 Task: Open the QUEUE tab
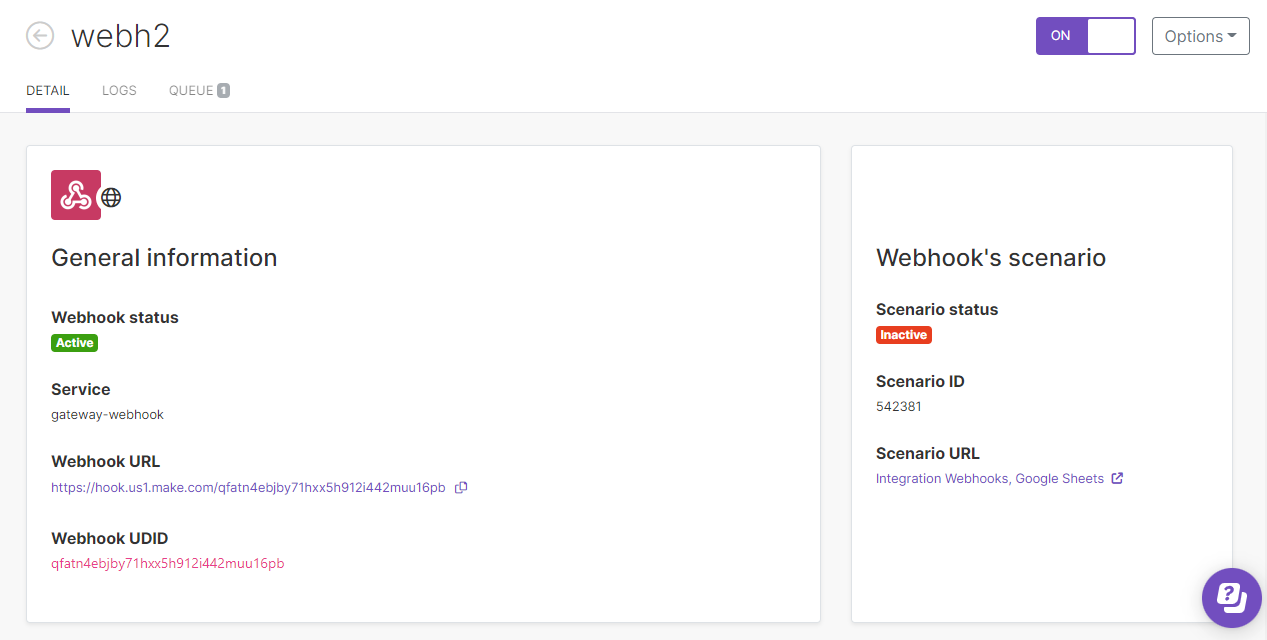pyautogui.click(x=199, y=90)
